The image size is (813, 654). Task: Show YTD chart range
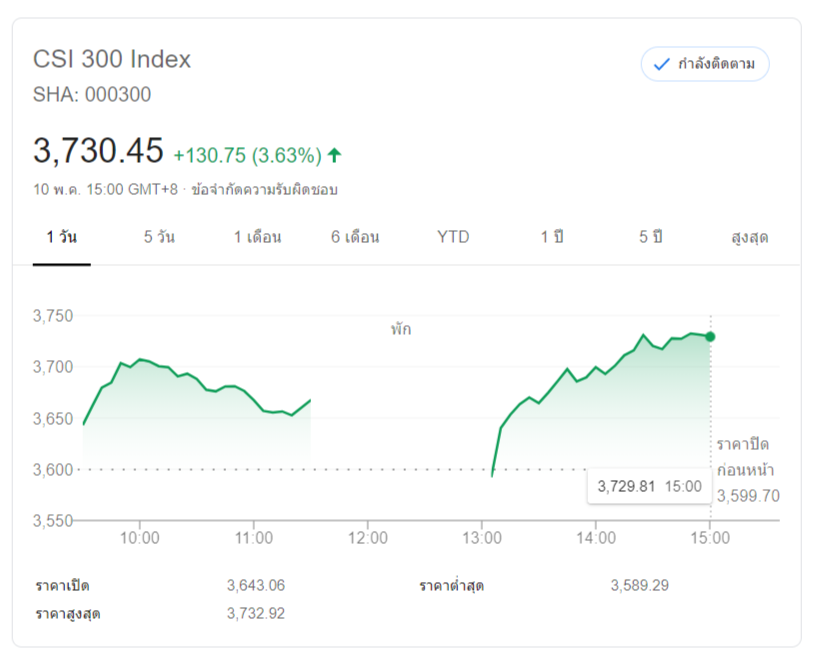click(453, 237)
